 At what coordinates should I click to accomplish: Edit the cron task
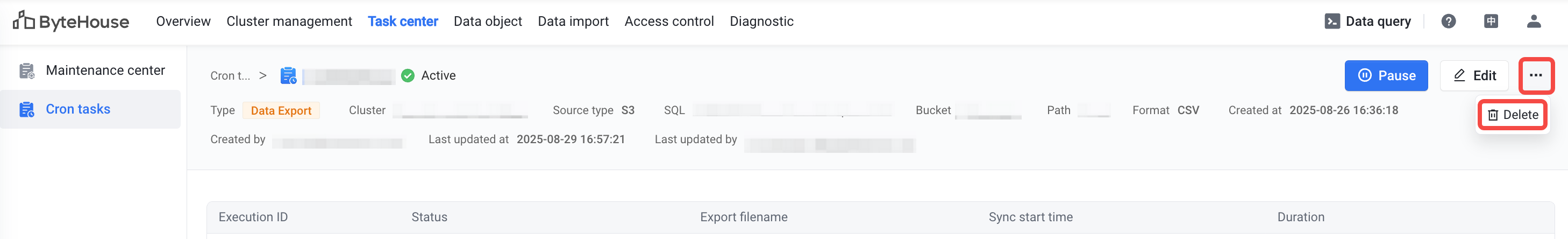pos(1474,75)
